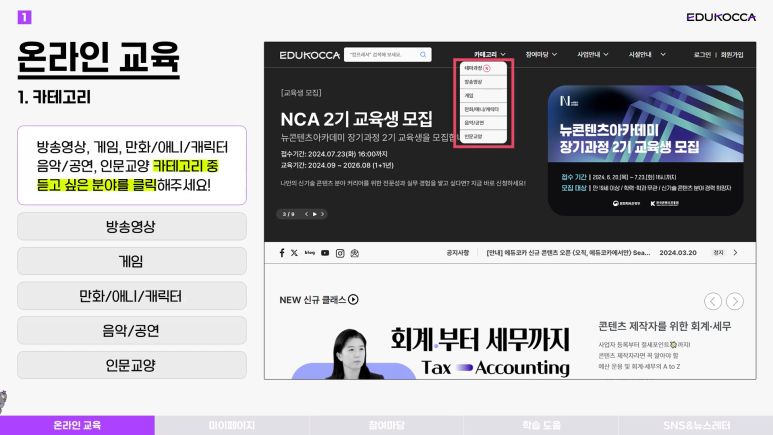Screen dimensions: 773x435
Task: Click the 방송영상 button on the left panel
Action: (132, 226)
